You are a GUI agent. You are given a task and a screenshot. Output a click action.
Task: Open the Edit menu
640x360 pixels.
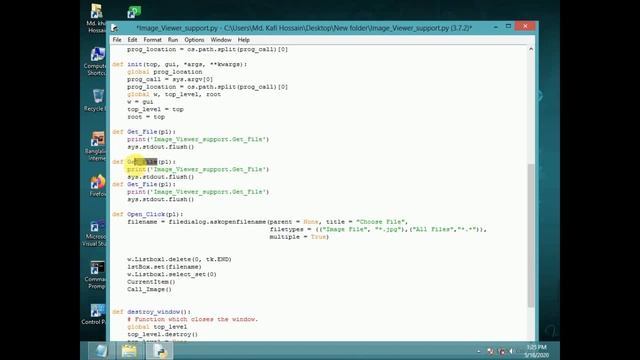[132, 40]
